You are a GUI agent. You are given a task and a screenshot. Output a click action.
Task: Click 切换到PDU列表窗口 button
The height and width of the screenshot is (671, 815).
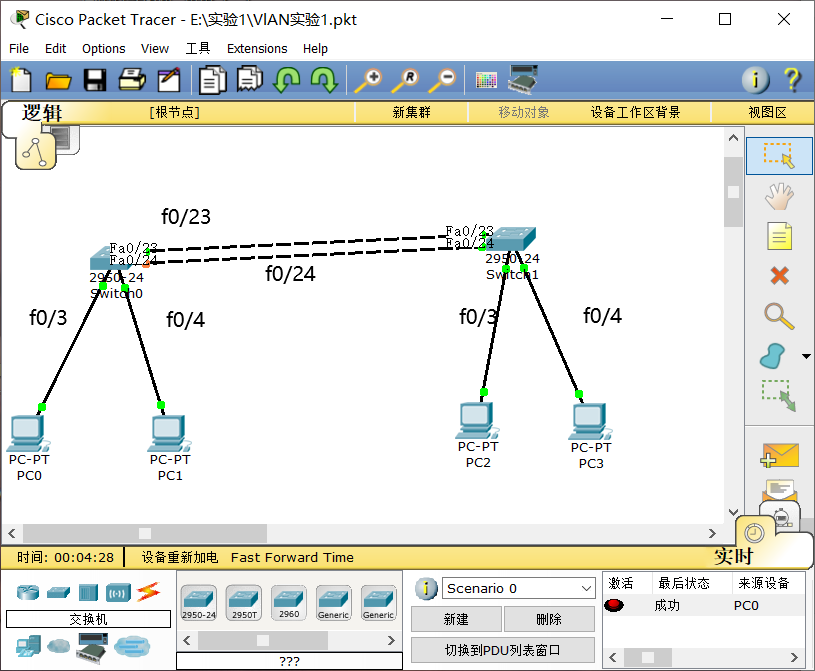503,650
